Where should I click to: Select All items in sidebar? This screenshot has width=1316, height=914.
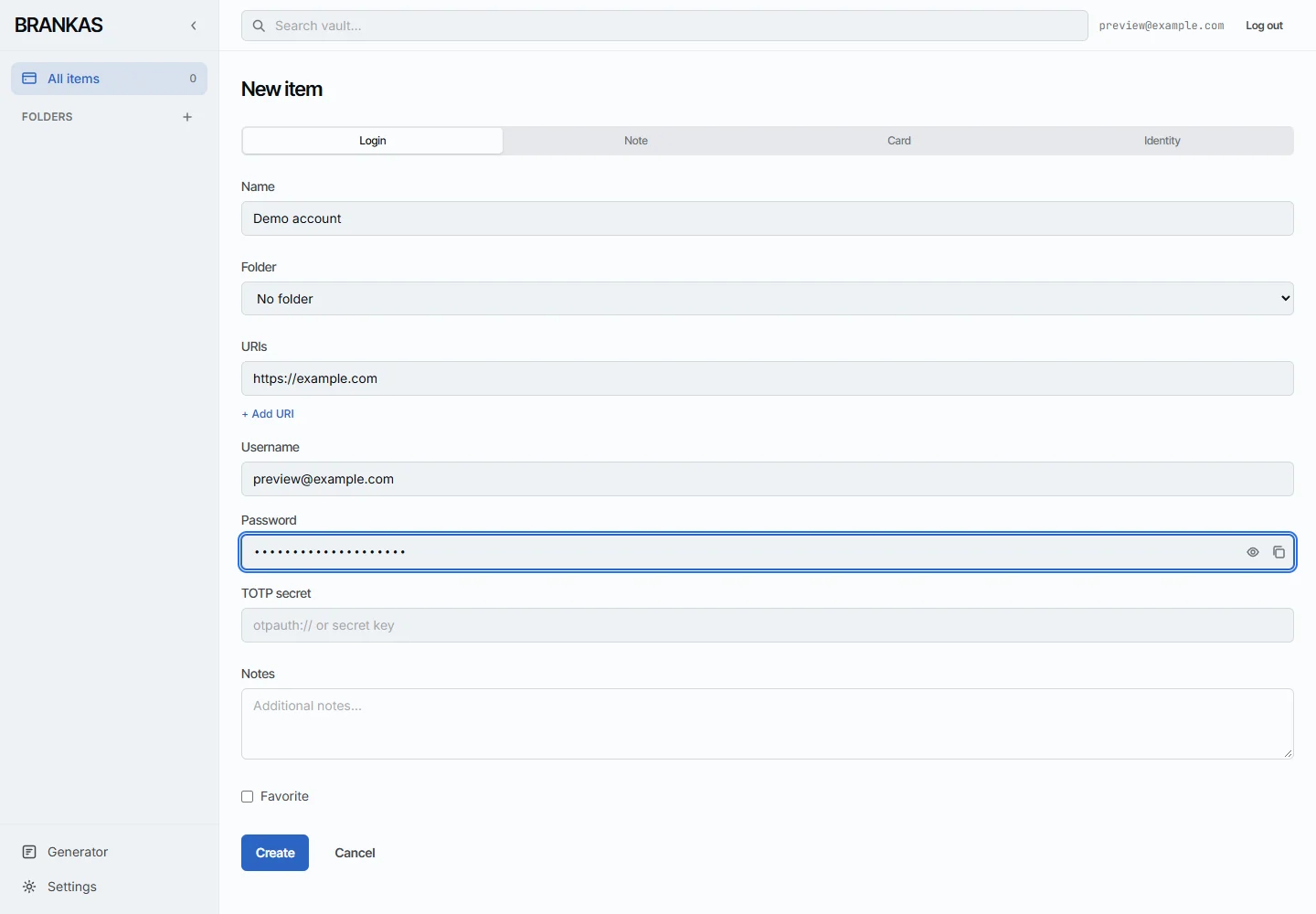109,79
